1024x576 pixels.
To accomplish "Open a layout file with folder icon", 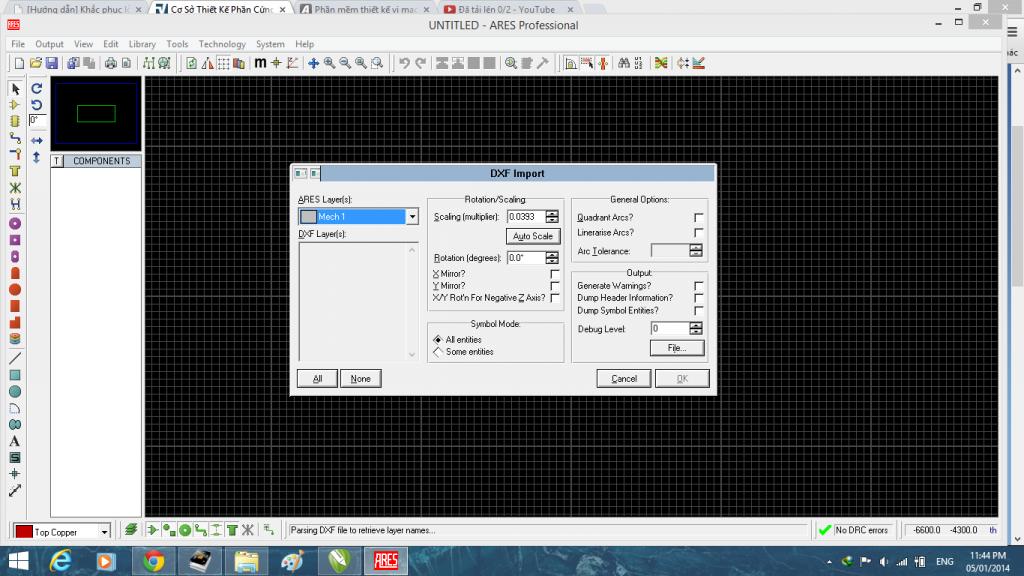I will pyautogui.click(x=35, y=63).
